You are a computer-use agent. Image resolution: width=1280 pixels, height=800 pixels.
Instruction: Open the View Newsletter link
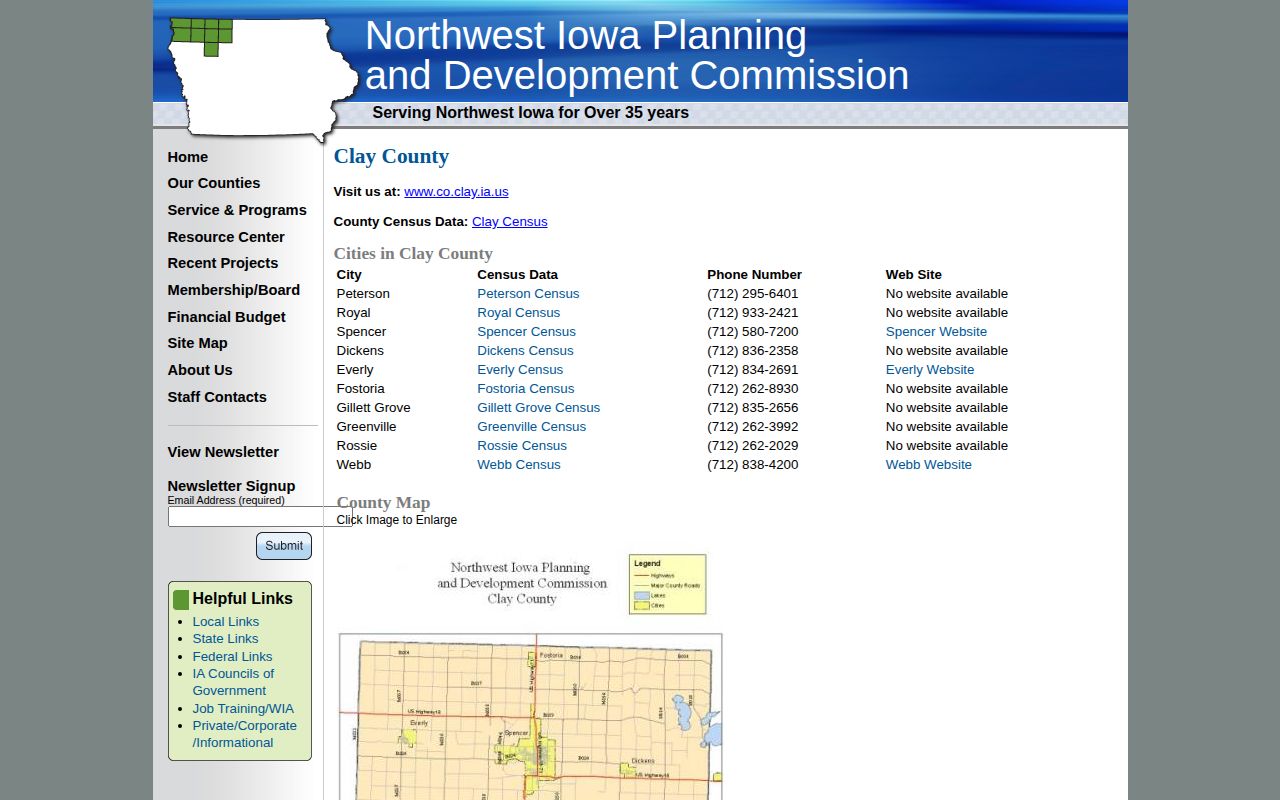(x=223, y=452)
